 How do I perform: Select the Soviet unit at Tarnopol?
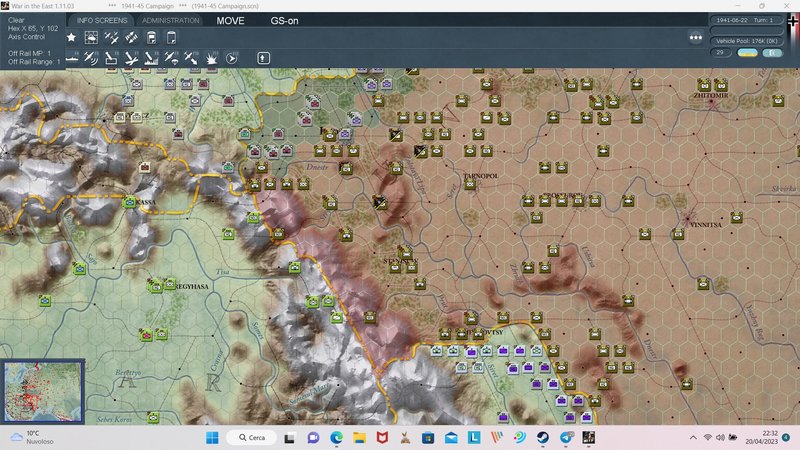(x=470, y=184)
